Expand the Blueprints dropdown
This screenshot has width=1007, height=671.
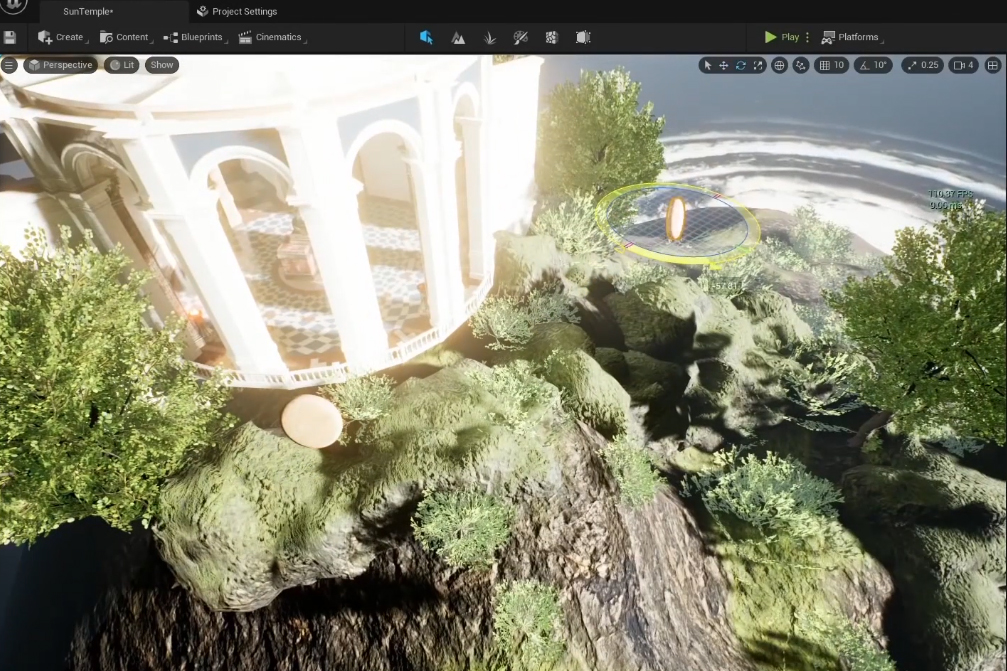point(194,37)
